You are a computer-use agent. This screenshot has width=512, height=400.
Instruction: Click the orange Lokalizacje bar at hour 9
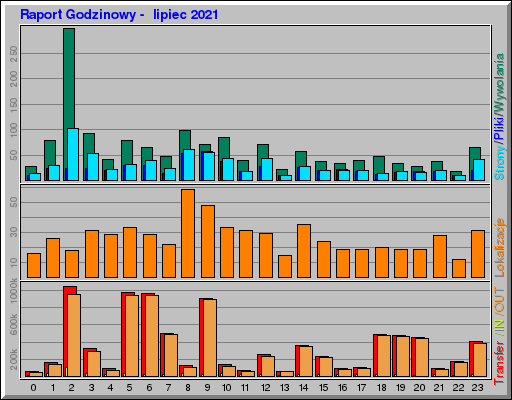[x=208, y=241]
